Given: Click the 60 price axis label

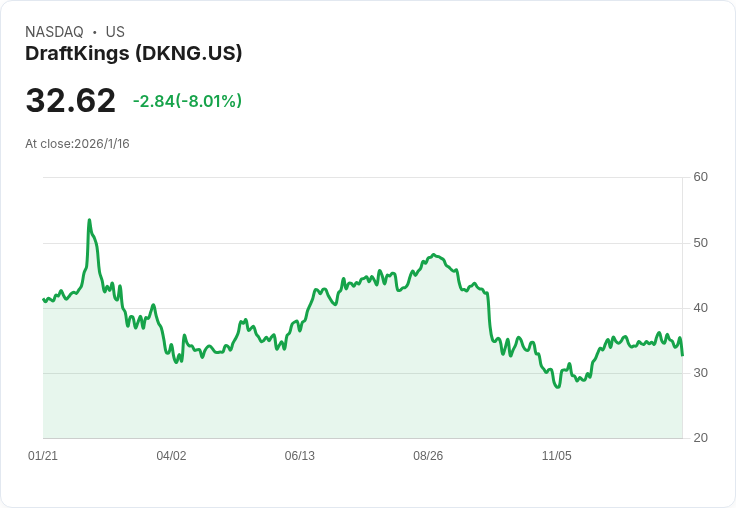Looking at the screenshot, I should click(700, 177).
